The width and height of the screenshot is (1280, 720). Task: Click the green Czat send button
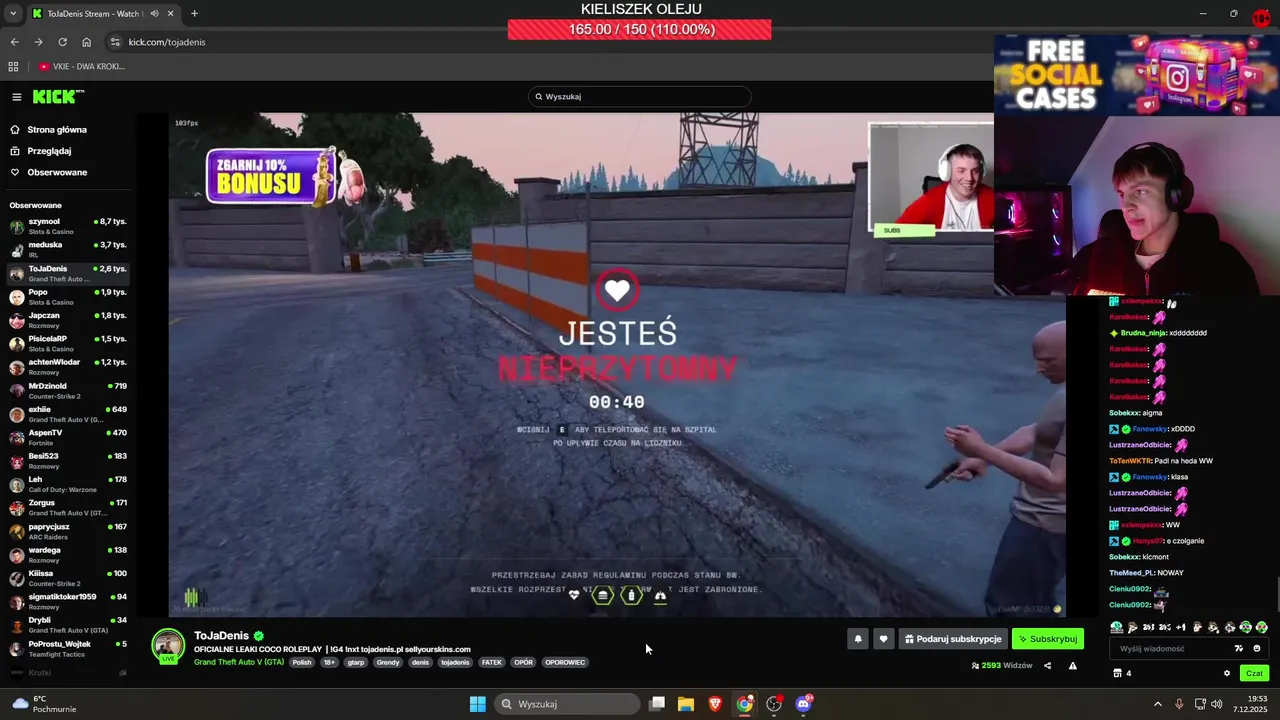click(x=1255, y=673)
